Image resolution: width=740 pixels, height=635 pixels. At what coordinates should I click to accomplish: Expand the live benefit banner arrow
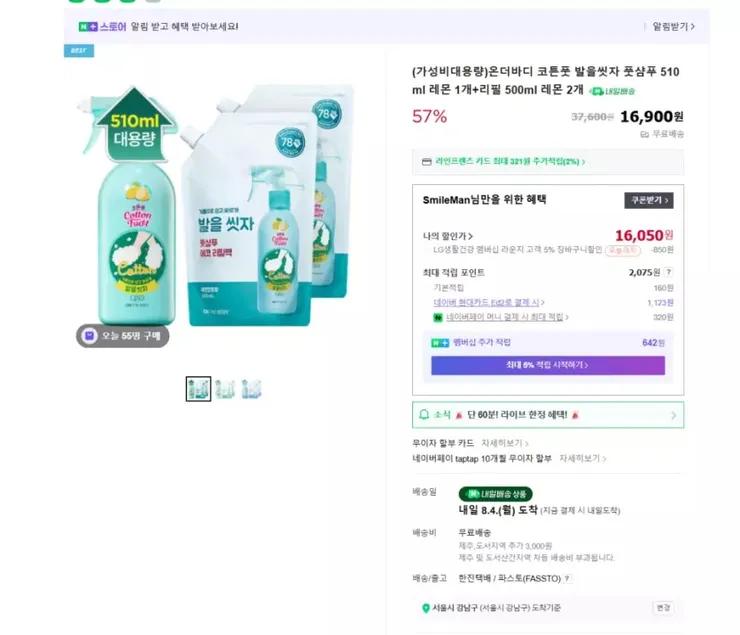tap(673, 415)
